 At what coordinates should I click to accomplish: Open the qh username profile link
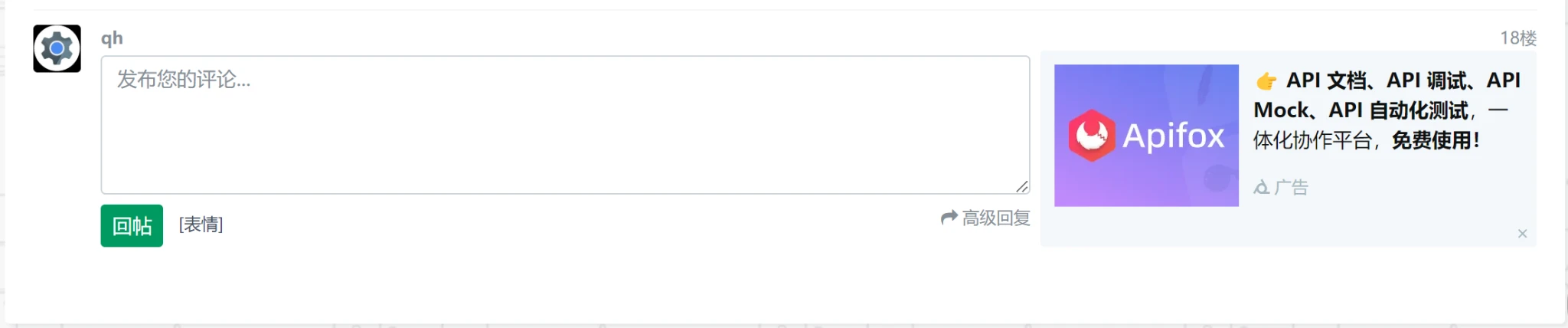click(x=112, y=38)
